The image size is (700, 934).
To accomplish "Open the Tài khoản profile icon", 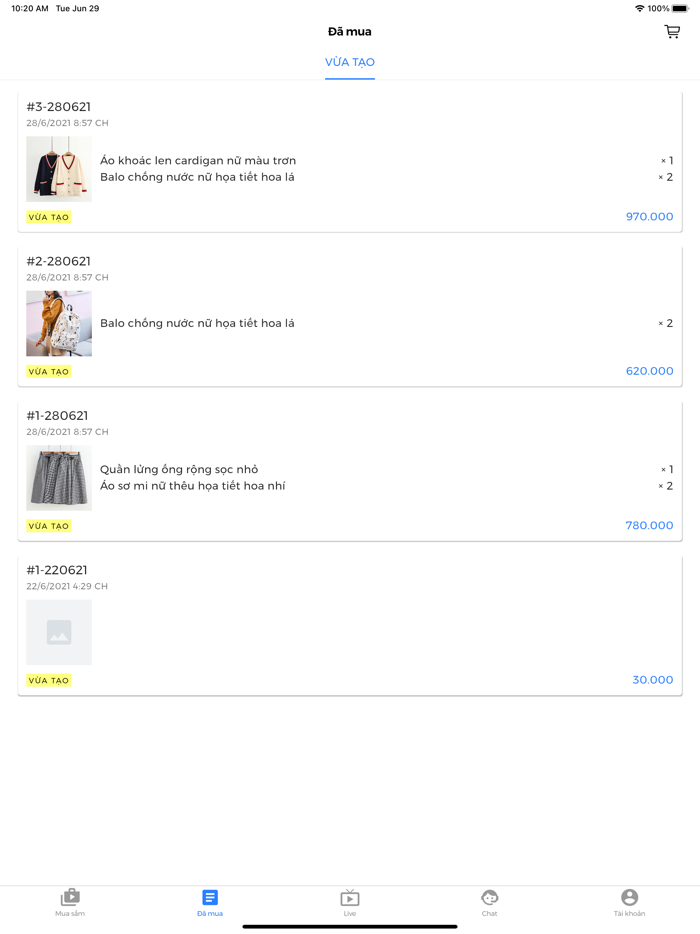I will click(x=629, y=897).
